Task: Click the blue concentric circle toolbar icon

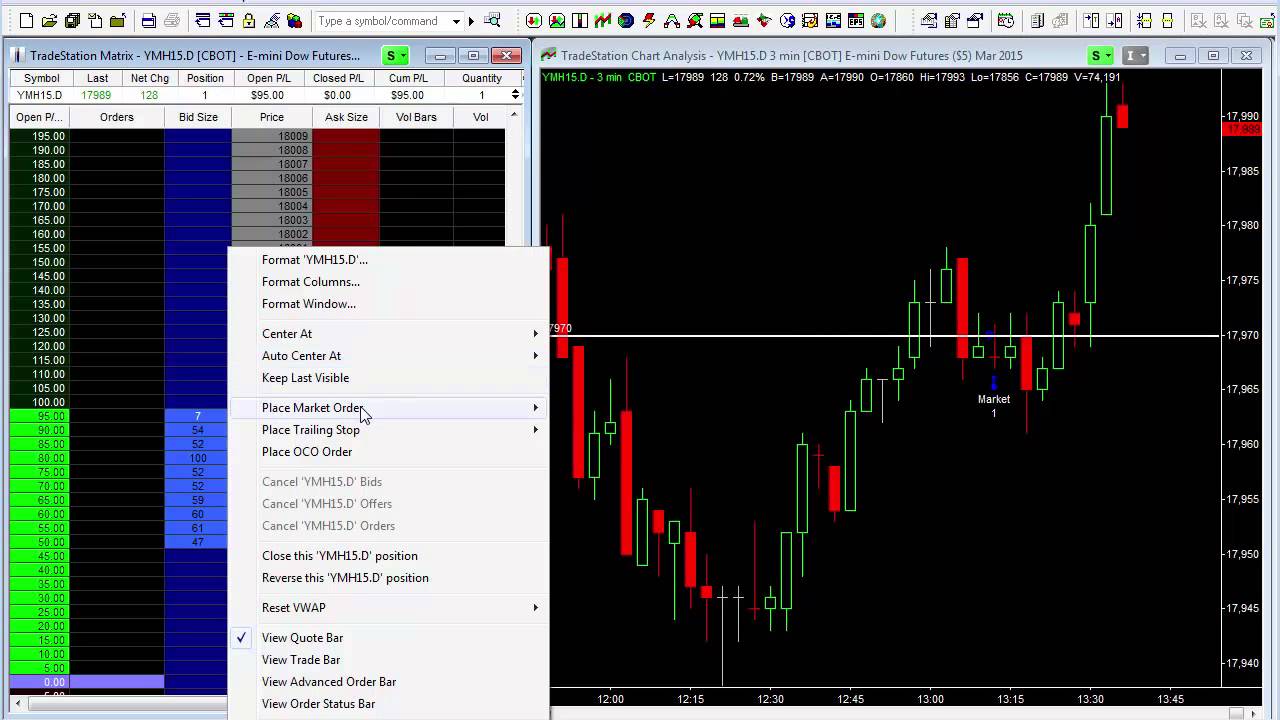Action: pos(626,21)
